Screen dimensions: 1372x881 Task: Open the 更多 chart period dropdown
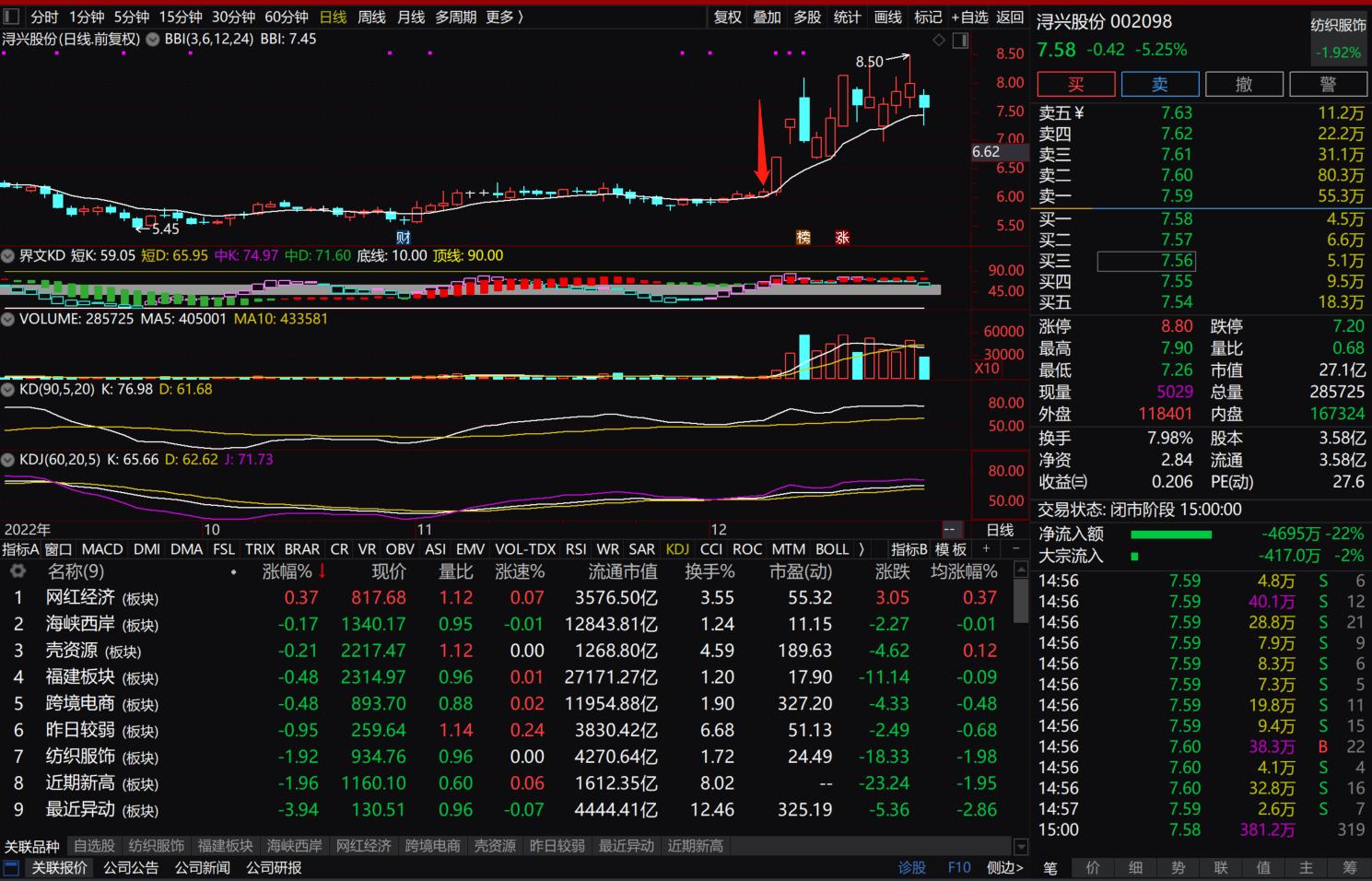click(x=498, y=17)
